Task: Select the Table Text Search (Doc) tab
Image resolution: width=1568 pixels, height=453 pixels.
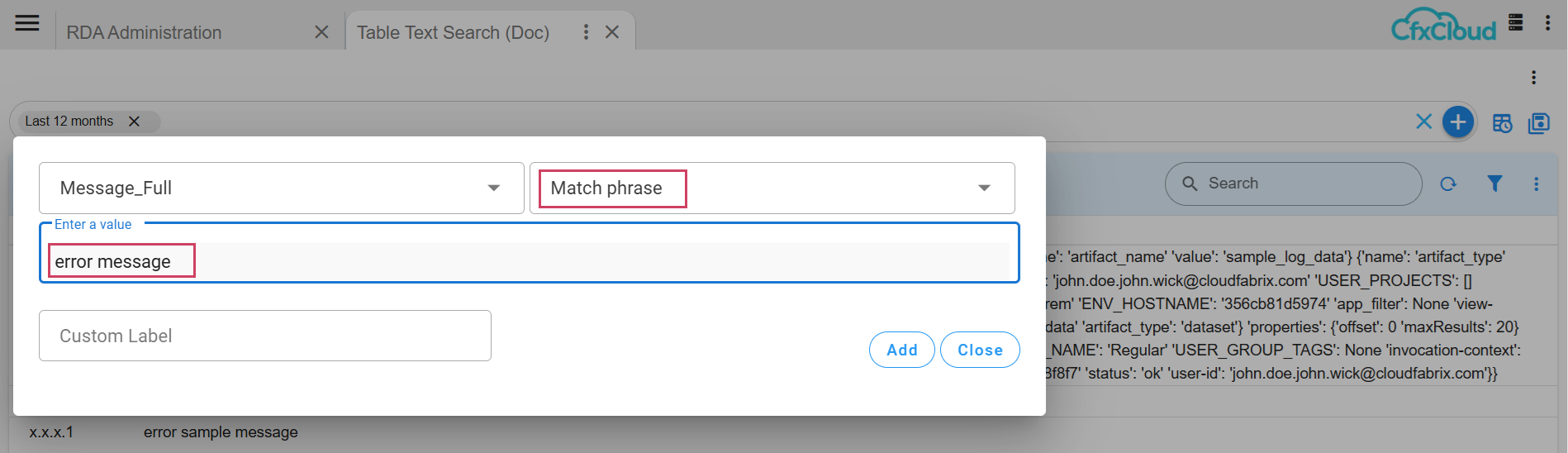Action: [453, 32]
